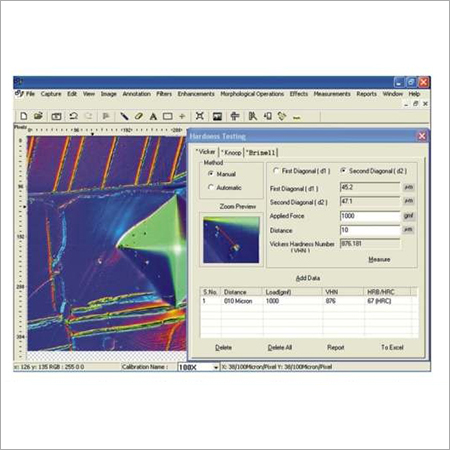Click the app logo icon beside File menu
This screenshot has width=450, height=450.
pos(19,94)
